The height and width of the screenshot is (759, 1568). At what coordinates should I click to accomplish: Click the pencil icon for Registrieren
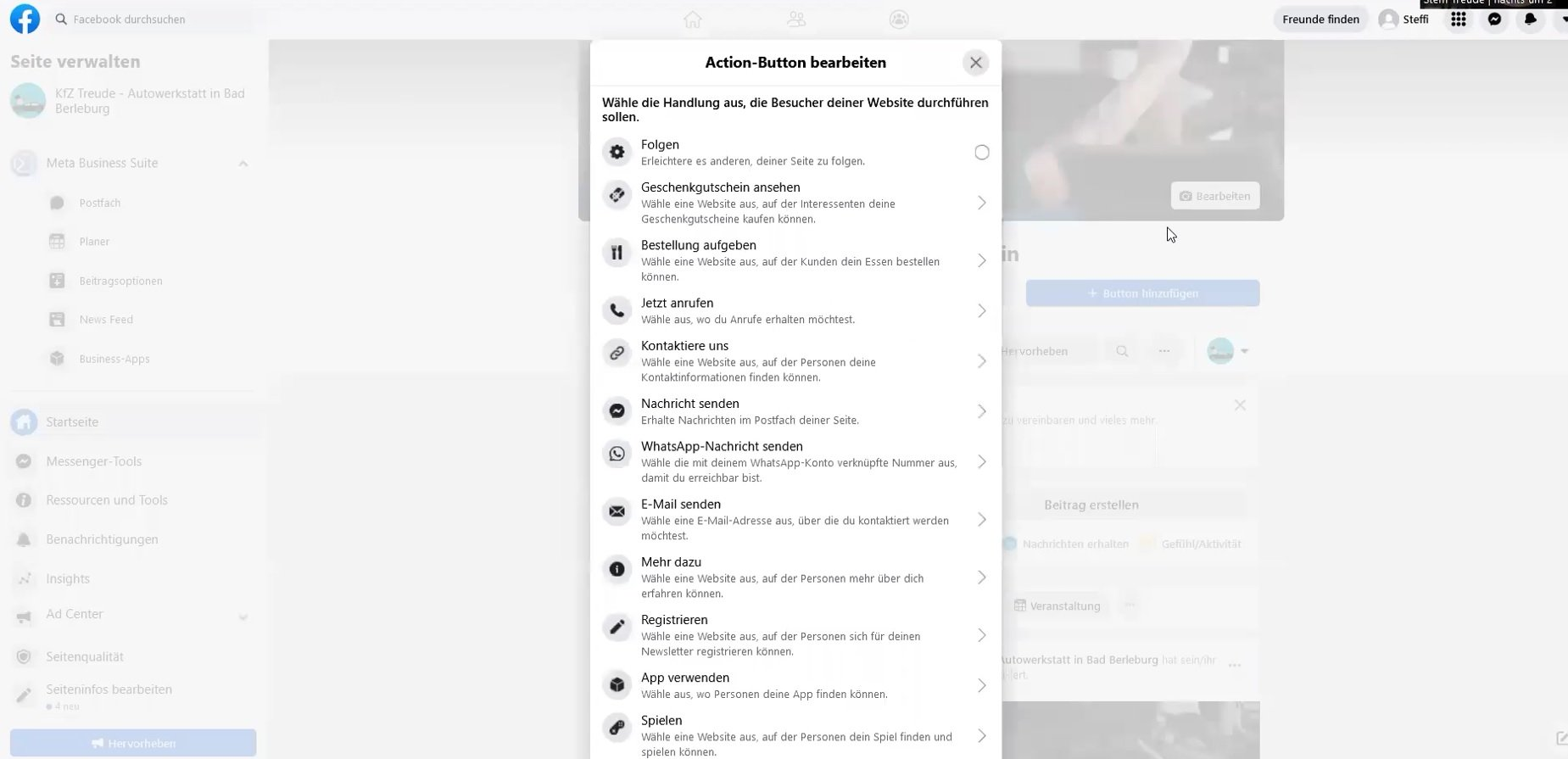[617, 628]
